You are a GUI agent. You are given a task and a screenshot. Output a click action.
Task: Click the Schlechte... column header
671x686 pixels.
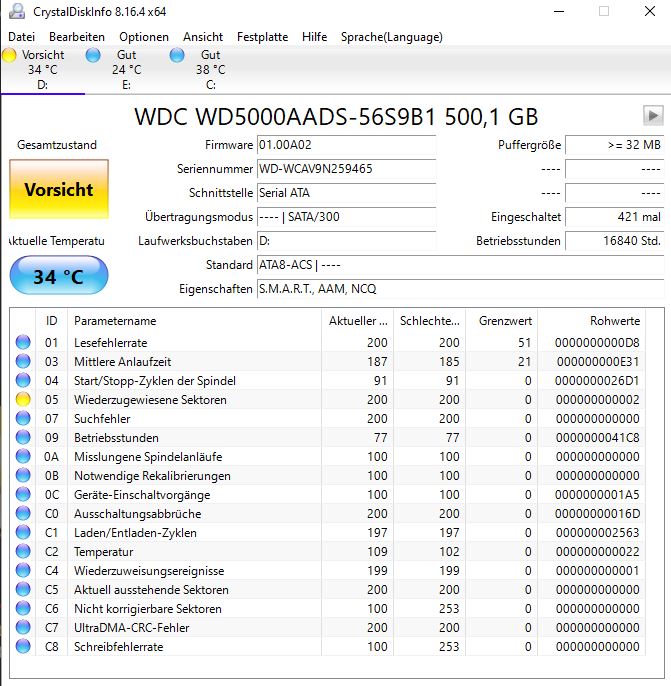coord(430,321)
